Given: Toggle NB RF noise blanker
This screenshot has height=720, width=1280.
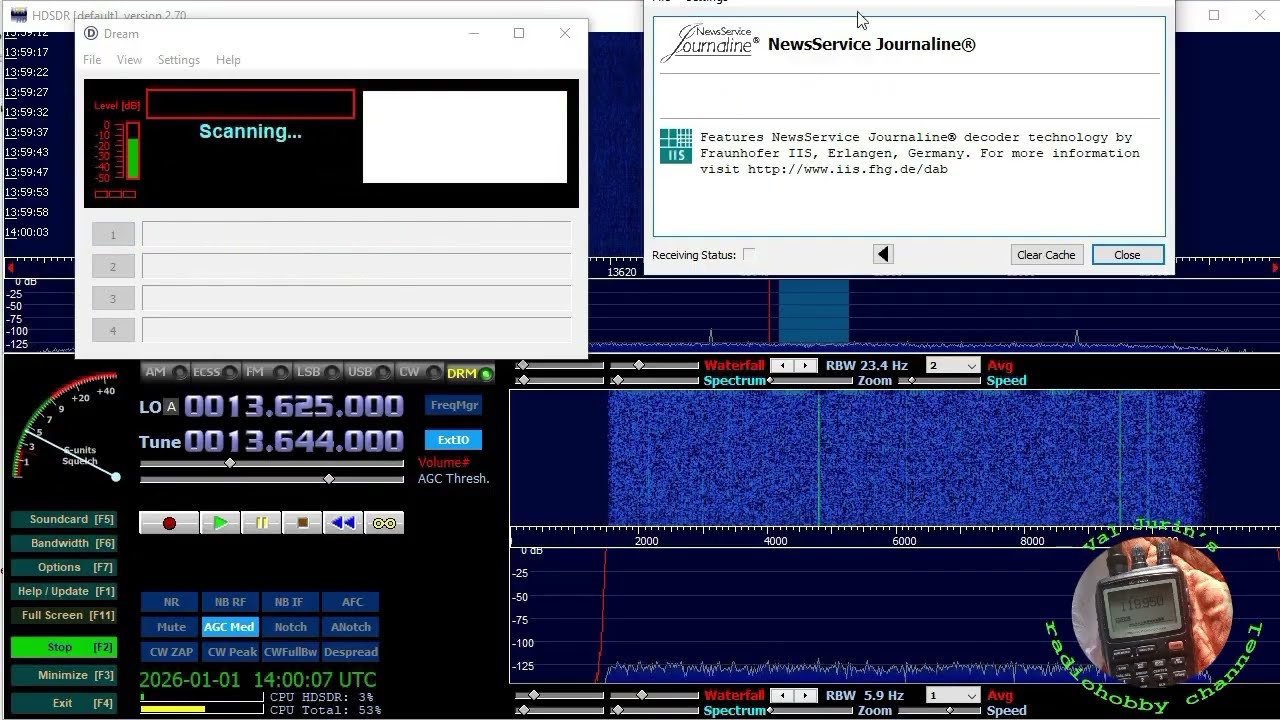Looking at the screenshot, I should 230,602.
